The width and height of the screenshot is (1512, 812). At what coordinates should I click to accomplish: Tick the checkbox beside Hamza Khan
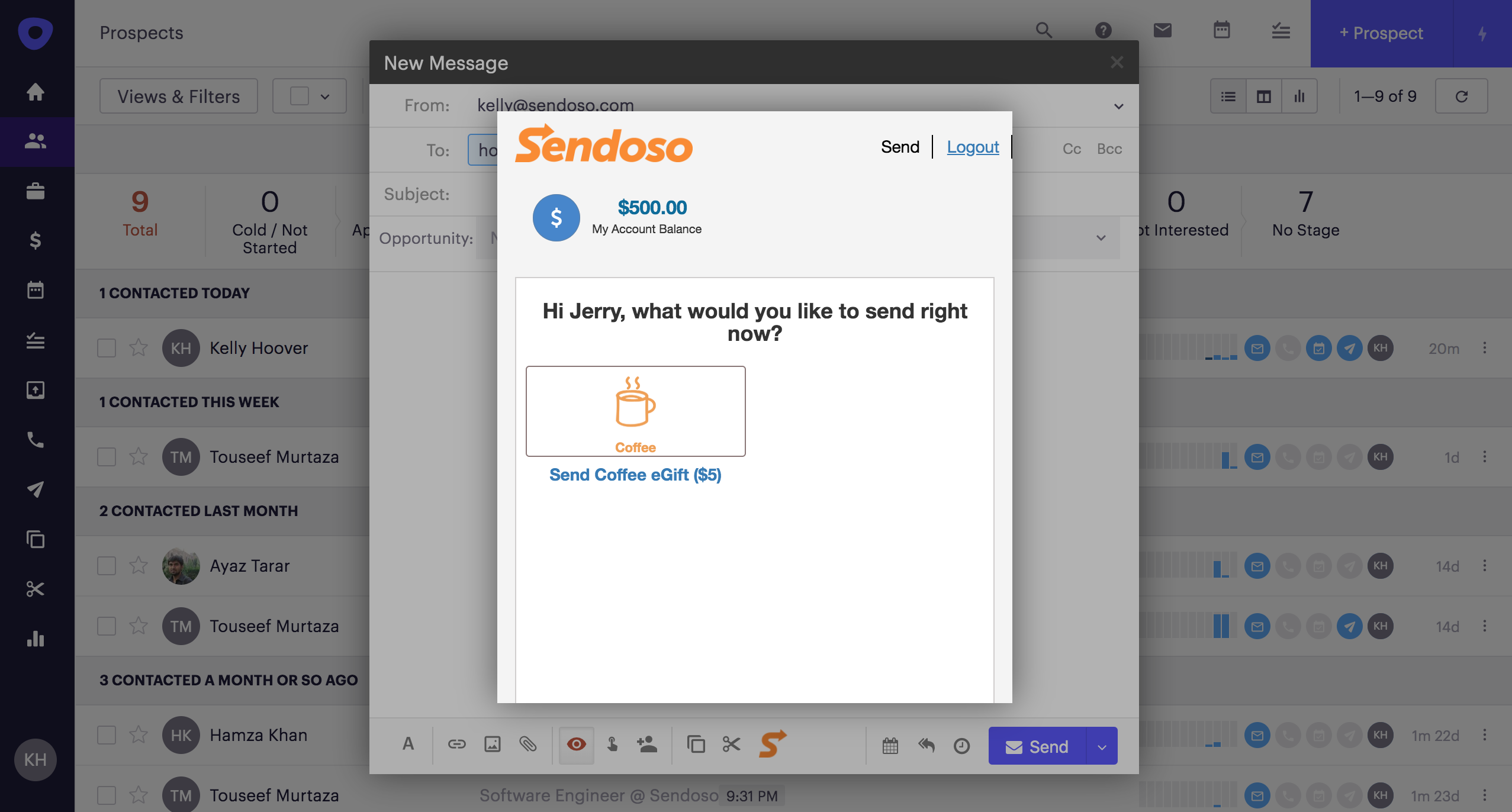pos(107,735)
